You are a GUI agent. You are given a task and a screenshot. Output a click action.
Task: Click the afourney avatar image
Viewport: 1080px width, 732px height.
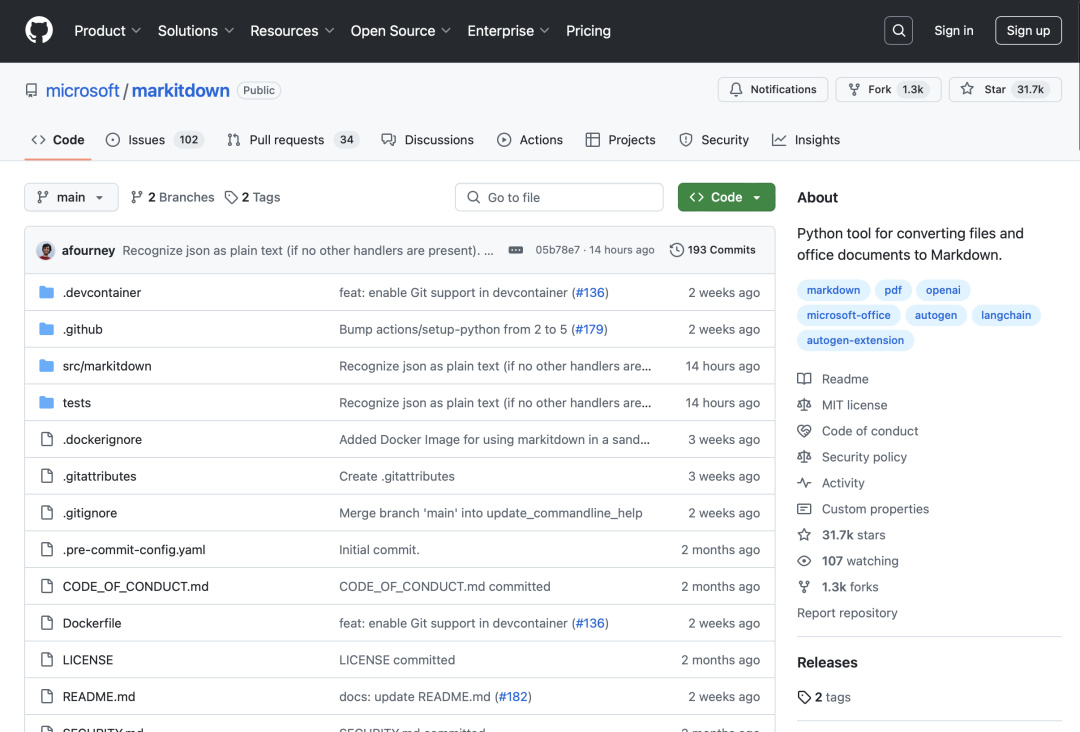[46, 251]
